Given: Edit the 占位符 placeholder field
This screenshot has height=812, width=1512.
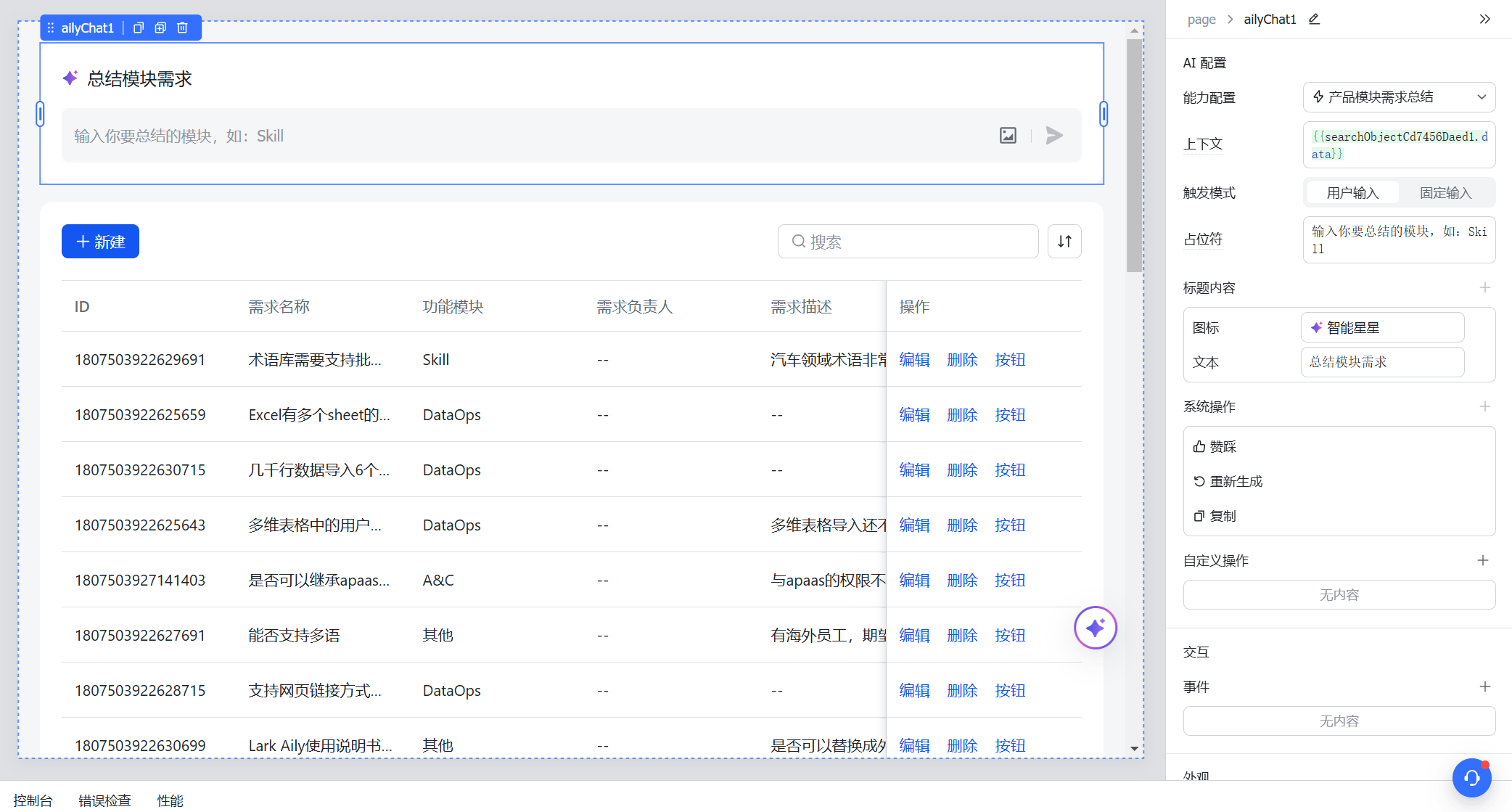Looking at the screenshot, I should point(1399,239).
